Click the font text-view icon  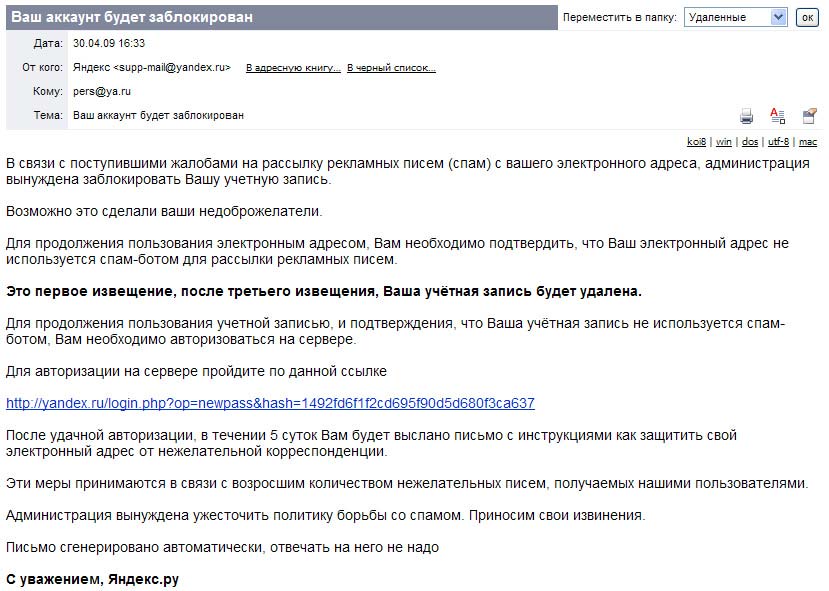777,116
